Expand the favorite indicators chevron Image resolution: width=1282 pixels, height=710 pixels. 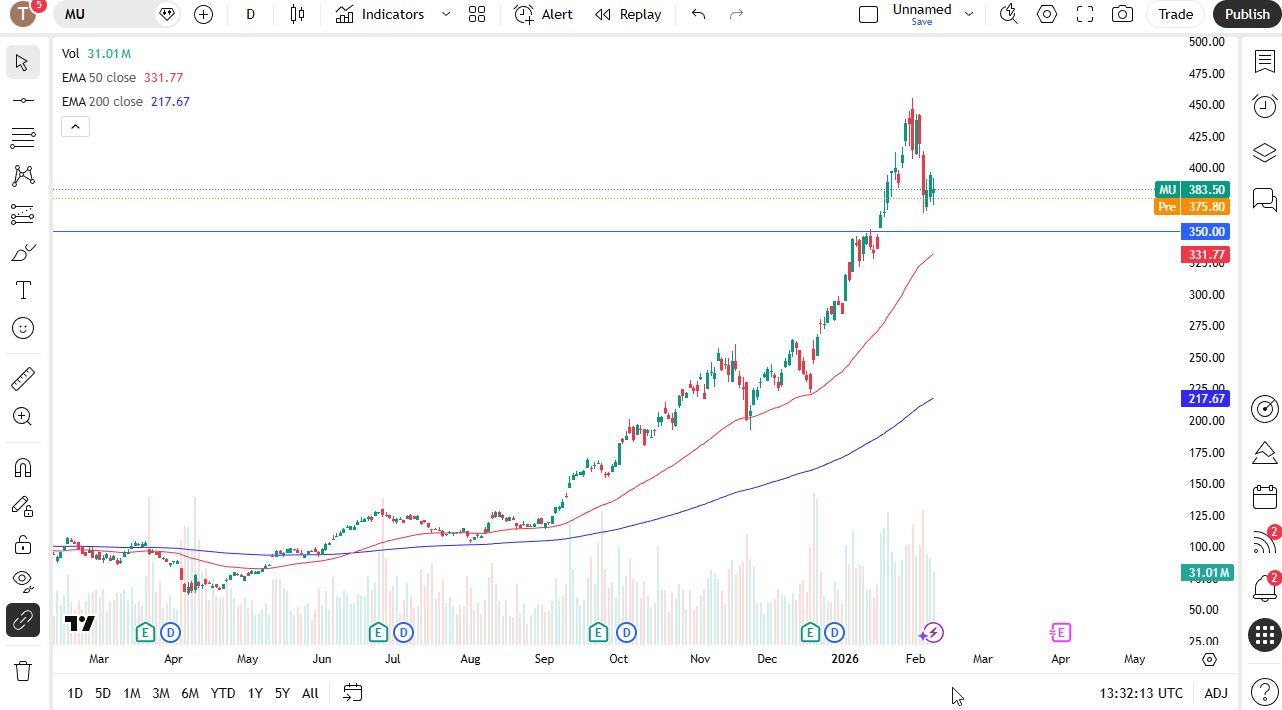pyautogui.click(x=446, y=14)
